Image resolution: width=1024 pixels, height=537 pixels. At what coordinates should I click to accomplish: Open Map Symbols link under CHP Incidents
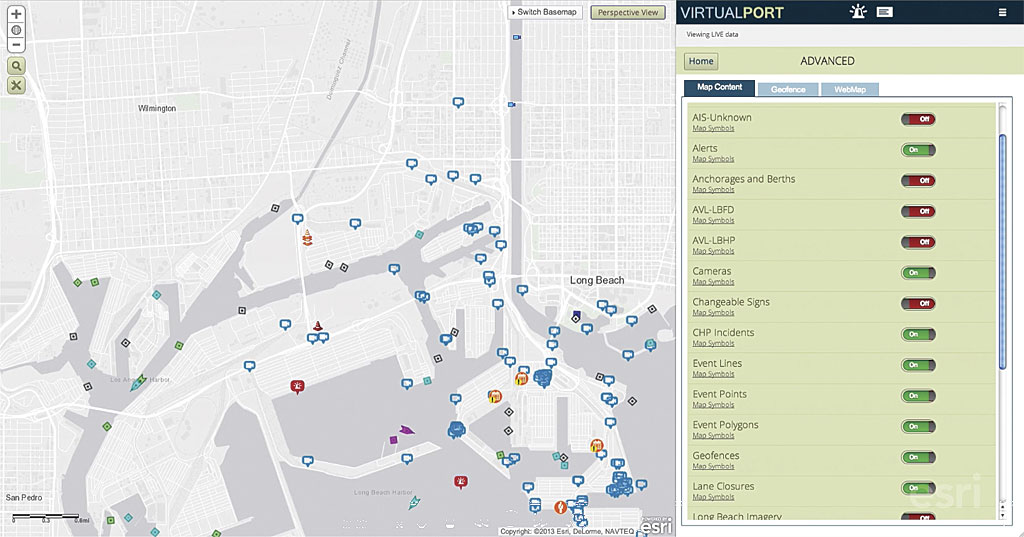click(713, 343)
